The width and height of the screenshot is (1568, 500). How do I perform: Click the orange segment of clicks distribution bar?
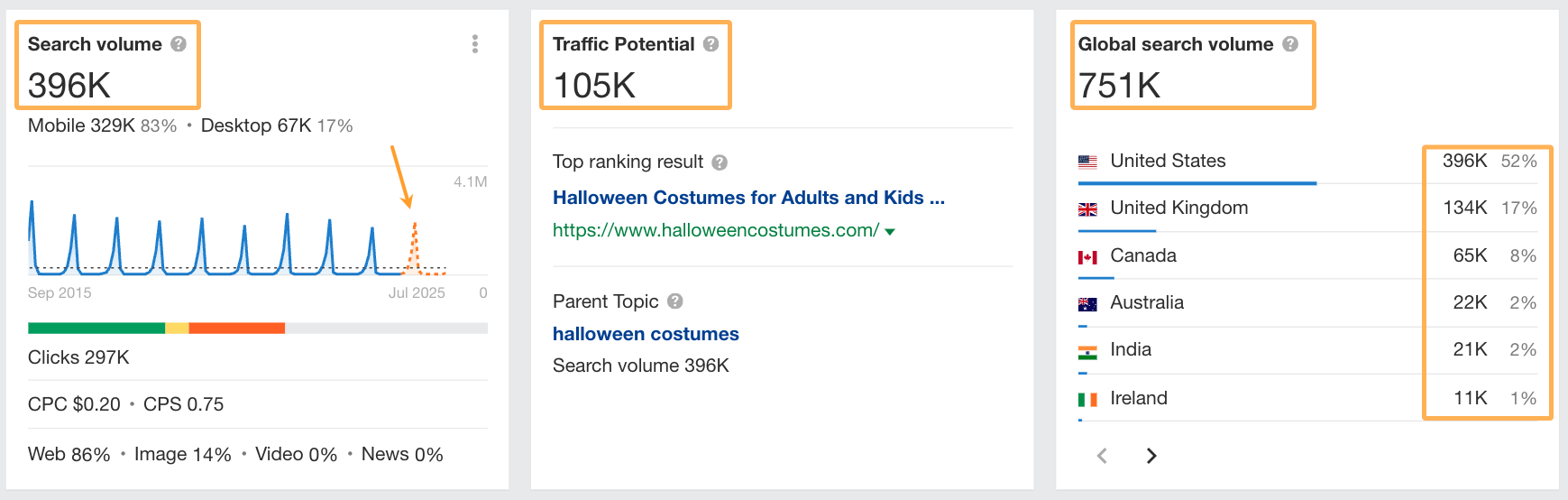point(236,329)
